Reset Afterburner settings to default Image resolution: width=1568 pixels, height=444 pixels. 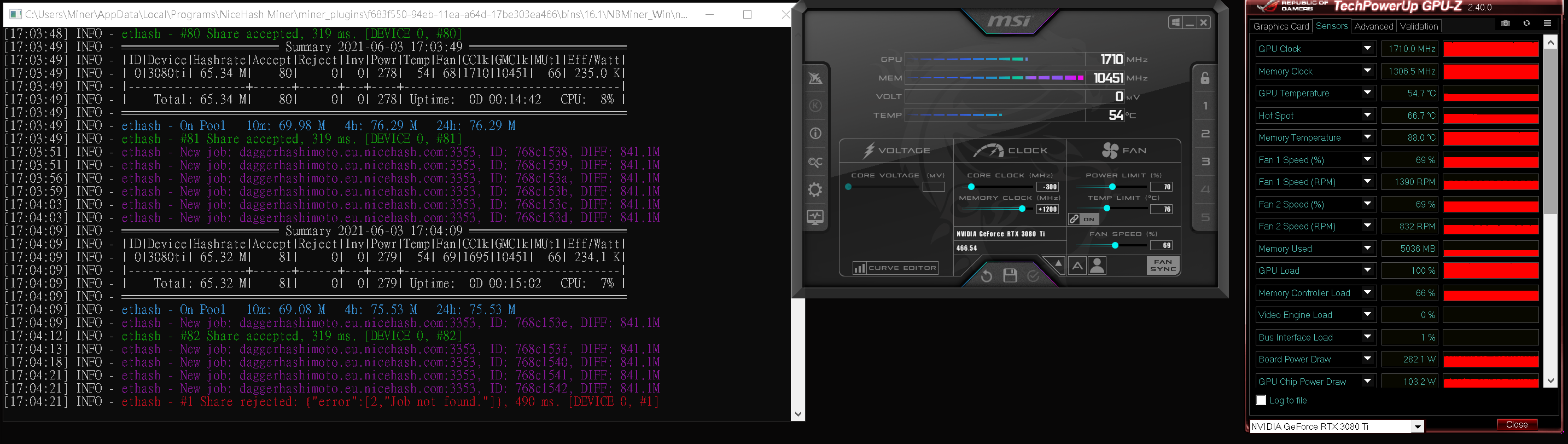pyautogui.click(x=987, y=276)
